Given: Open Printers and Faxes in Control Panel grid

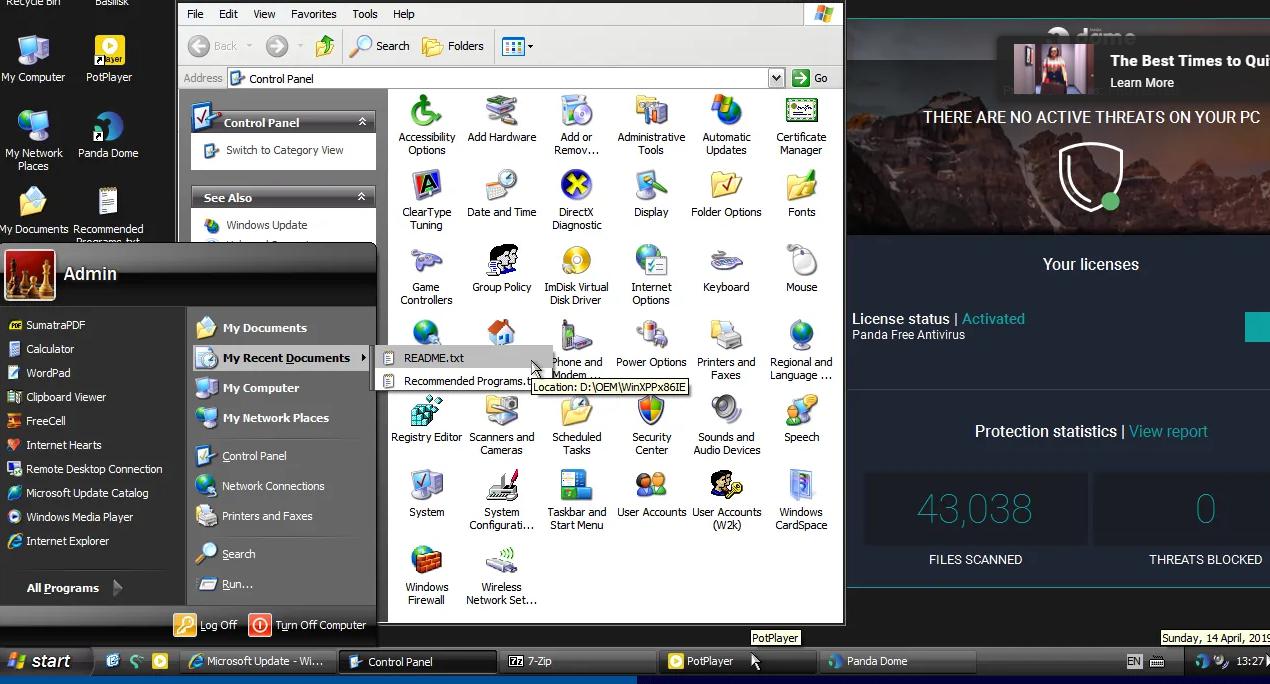Looking at the screenshot, I should (726, 350).
